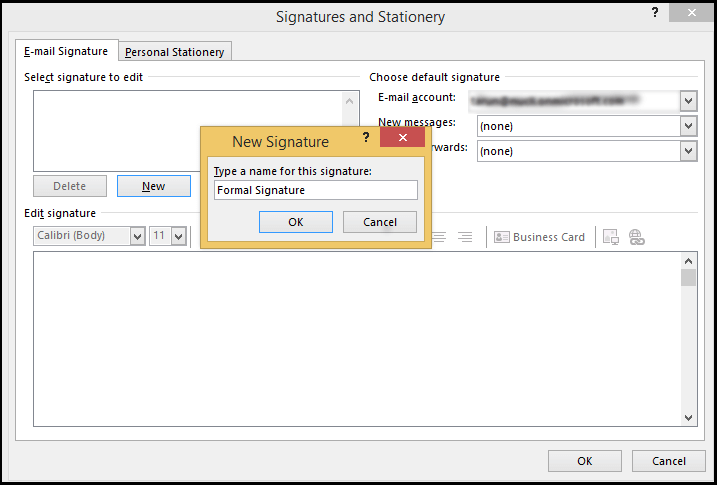717x485 pixels.
Task: Click the down arrow of edit signature scrollbar
Action: [x=689, y=417]
